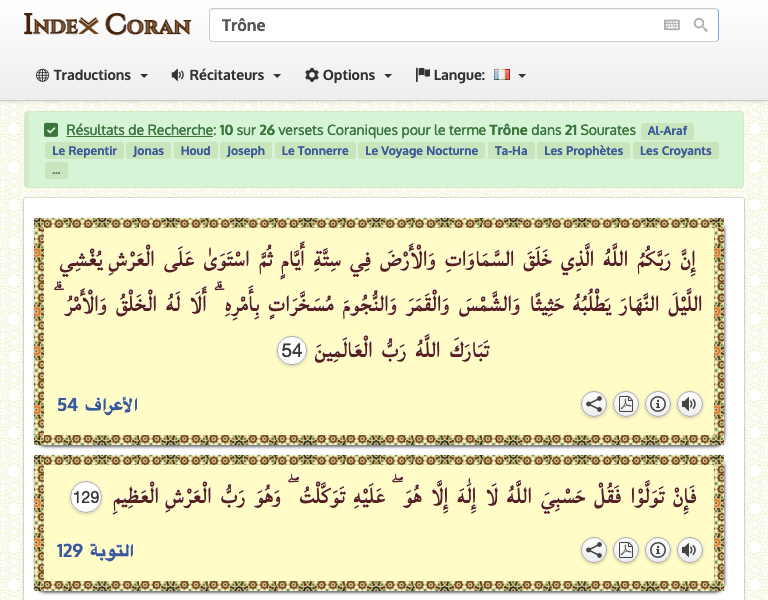Screen dimensions: 768x600
Task: Click the share icon for Al-Araf verse 54
Action: click(594, 404)
